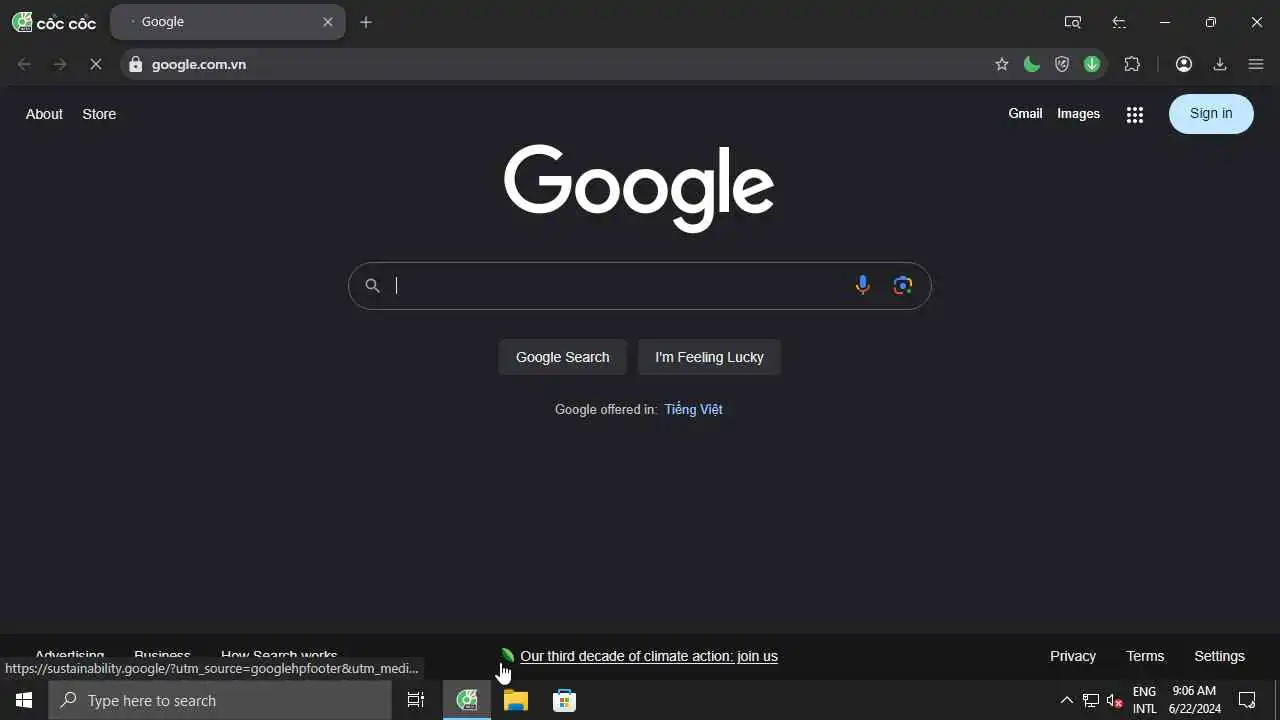1280x720 pixels.
Task: Go forward with the forward arrow
Action: coord(60,64)
